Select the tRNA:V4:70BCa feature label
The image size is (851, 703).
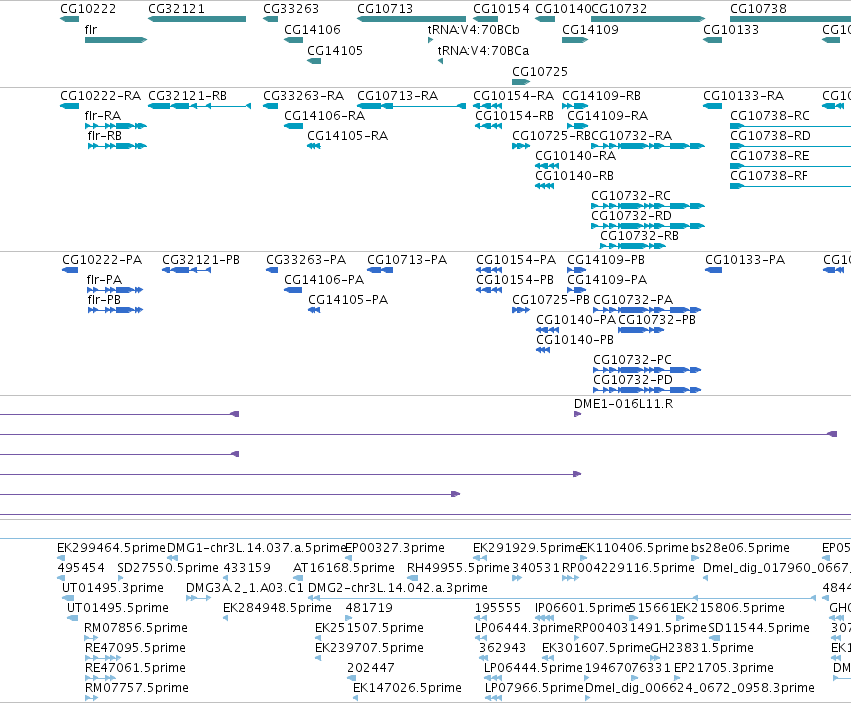484,50
